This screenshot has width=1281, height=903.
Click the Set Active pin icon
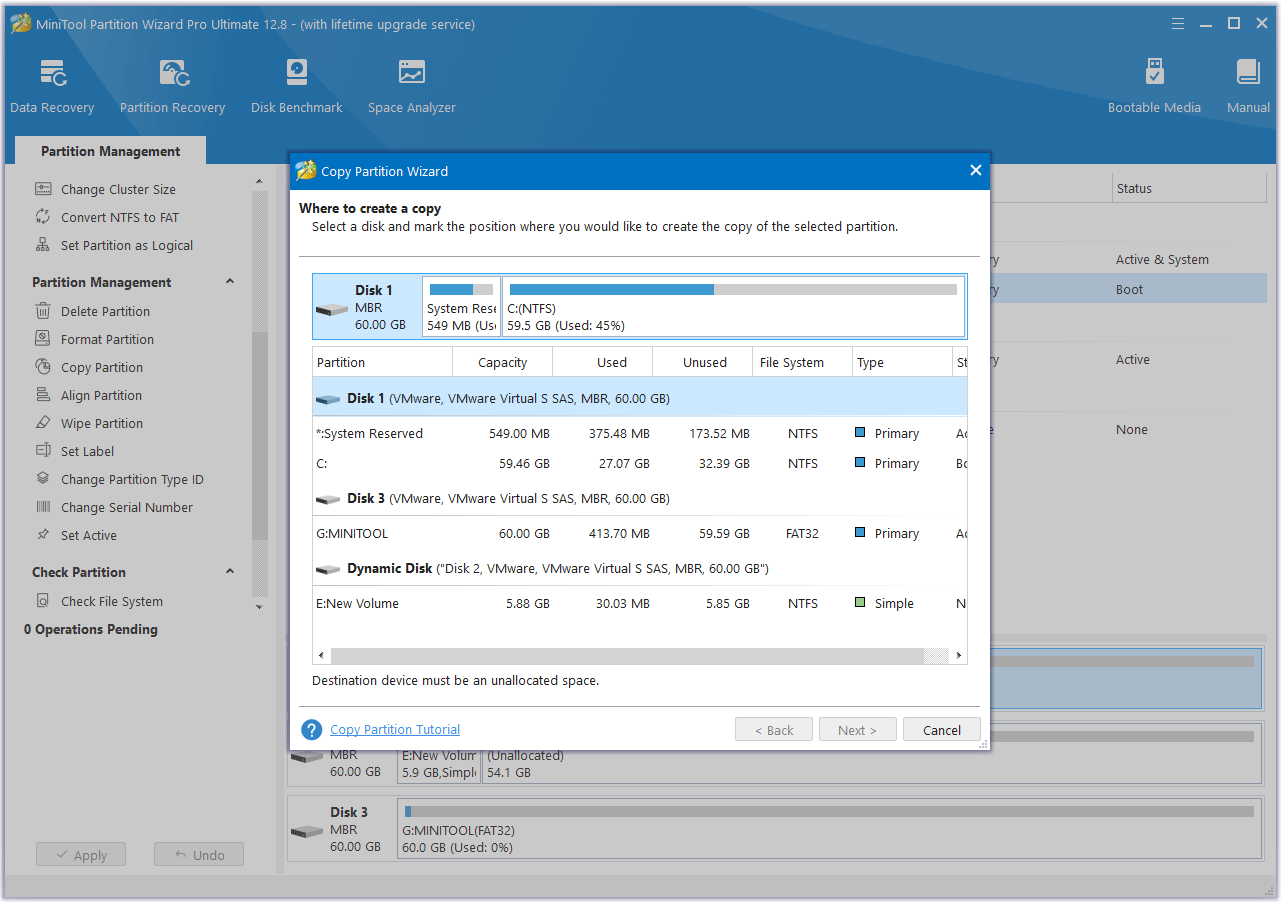pyautogui.click(x=43, y=535)
